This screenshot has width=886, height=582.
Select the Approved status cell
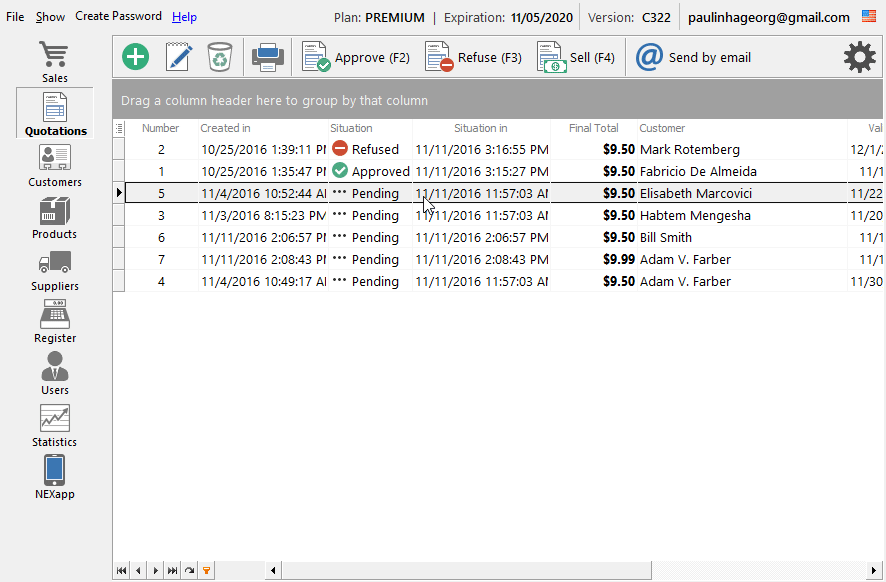[370, 171]
